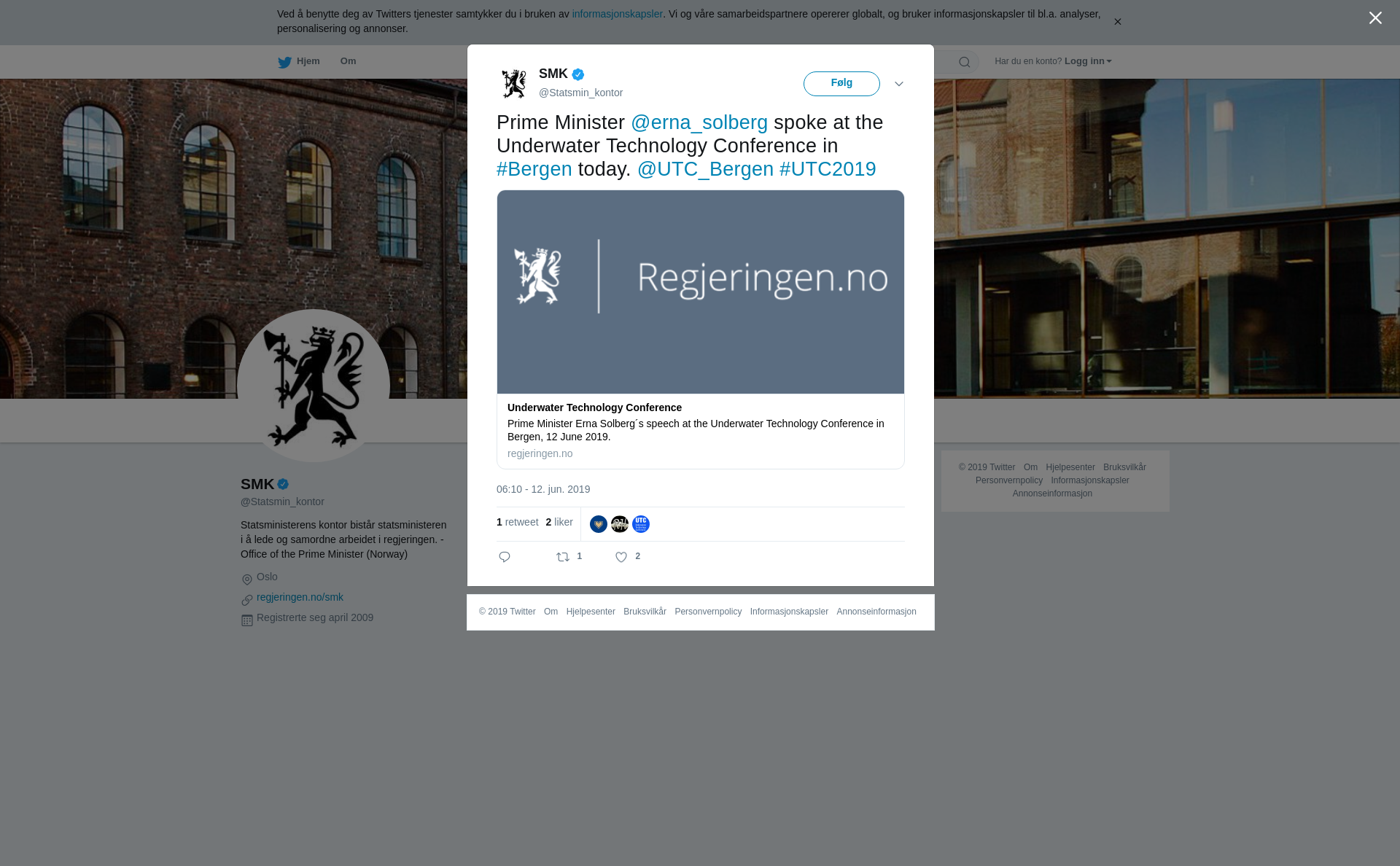Click the regjeringen.no/smk profile link
The image size is (1400, 866).
click(x=300, y=597)
